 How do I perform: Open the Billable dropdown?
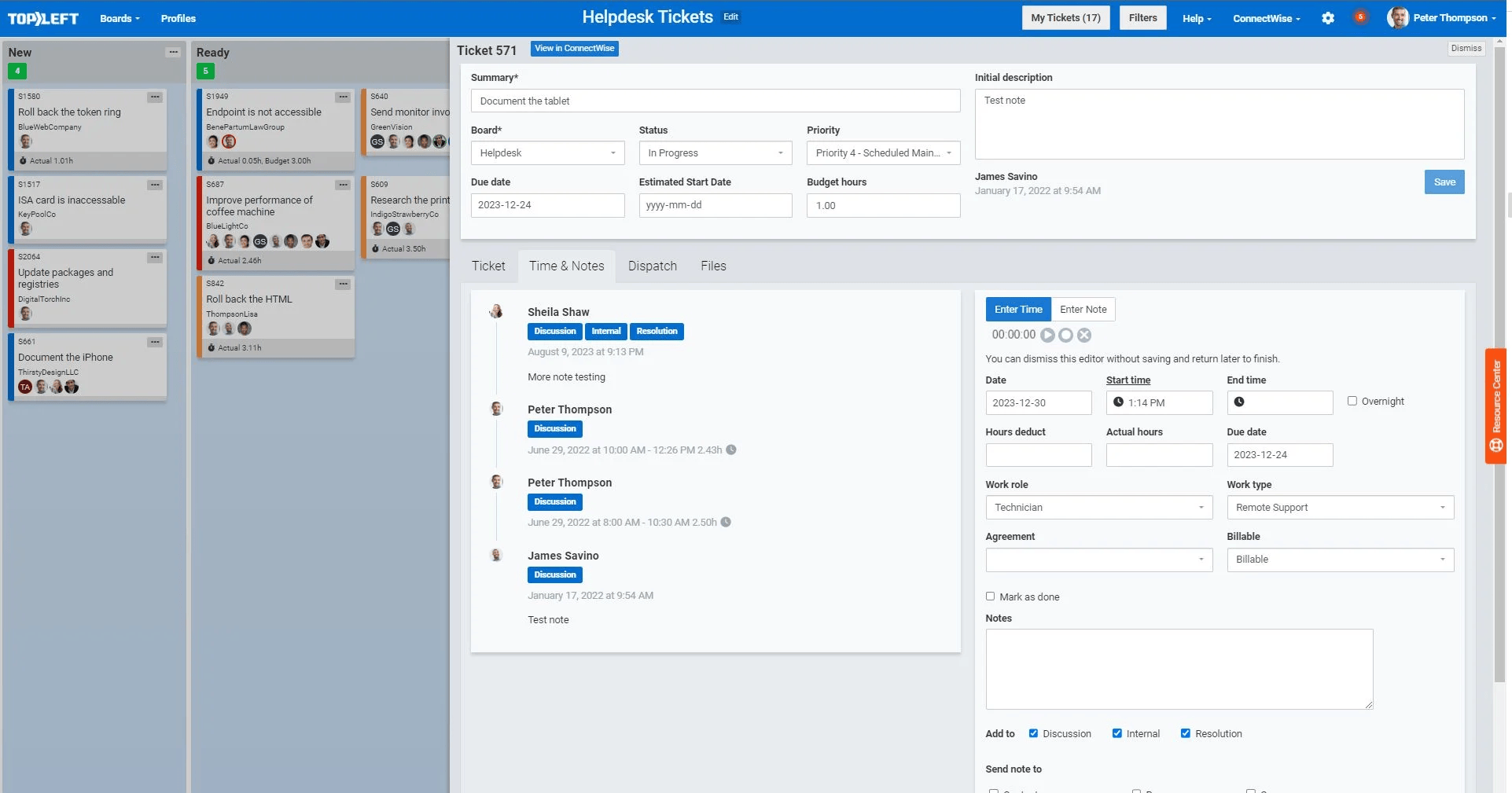click(1341, 560)
